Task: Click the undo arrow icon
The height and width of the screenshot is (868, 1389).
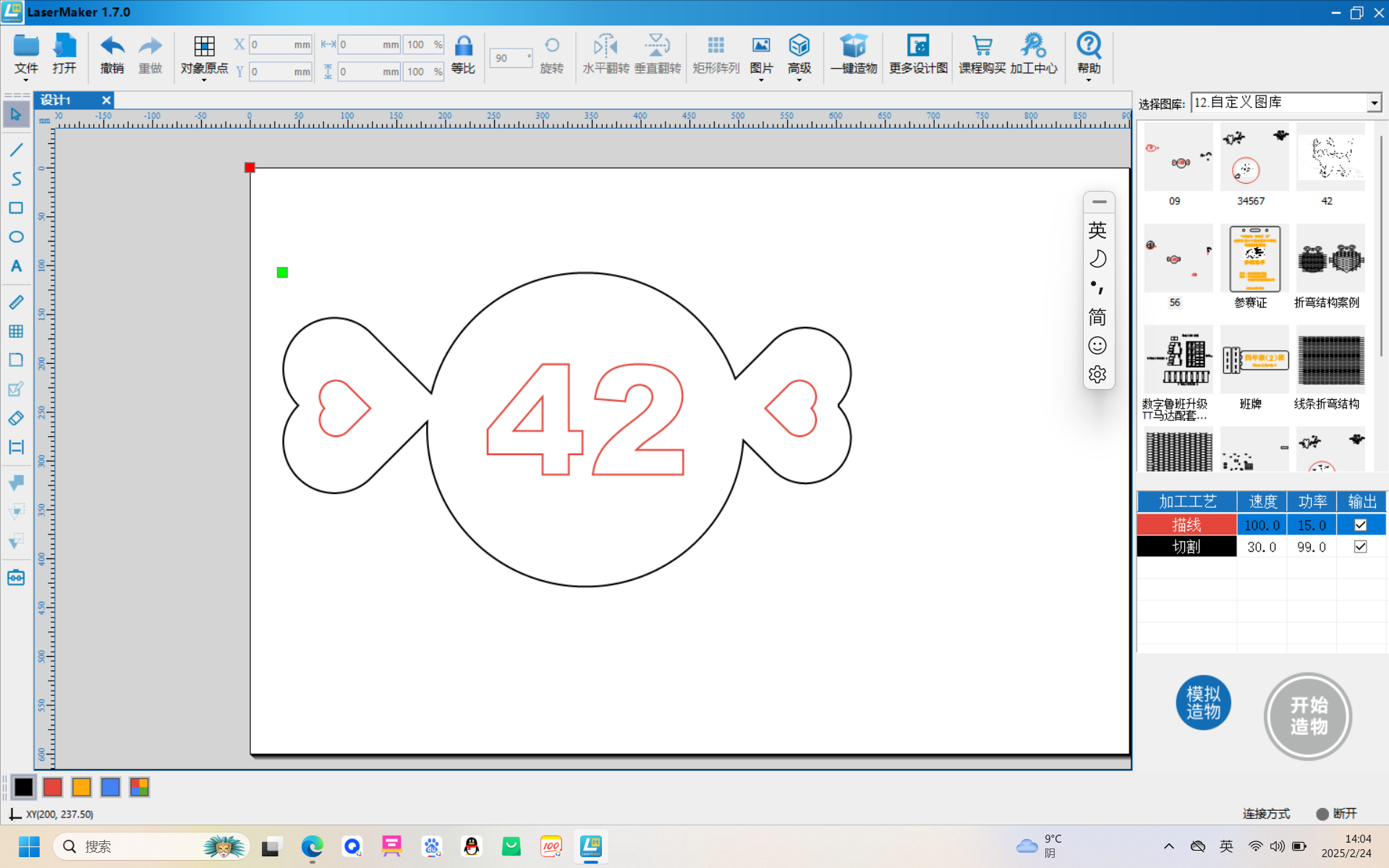Action: (x=111, y=47)
